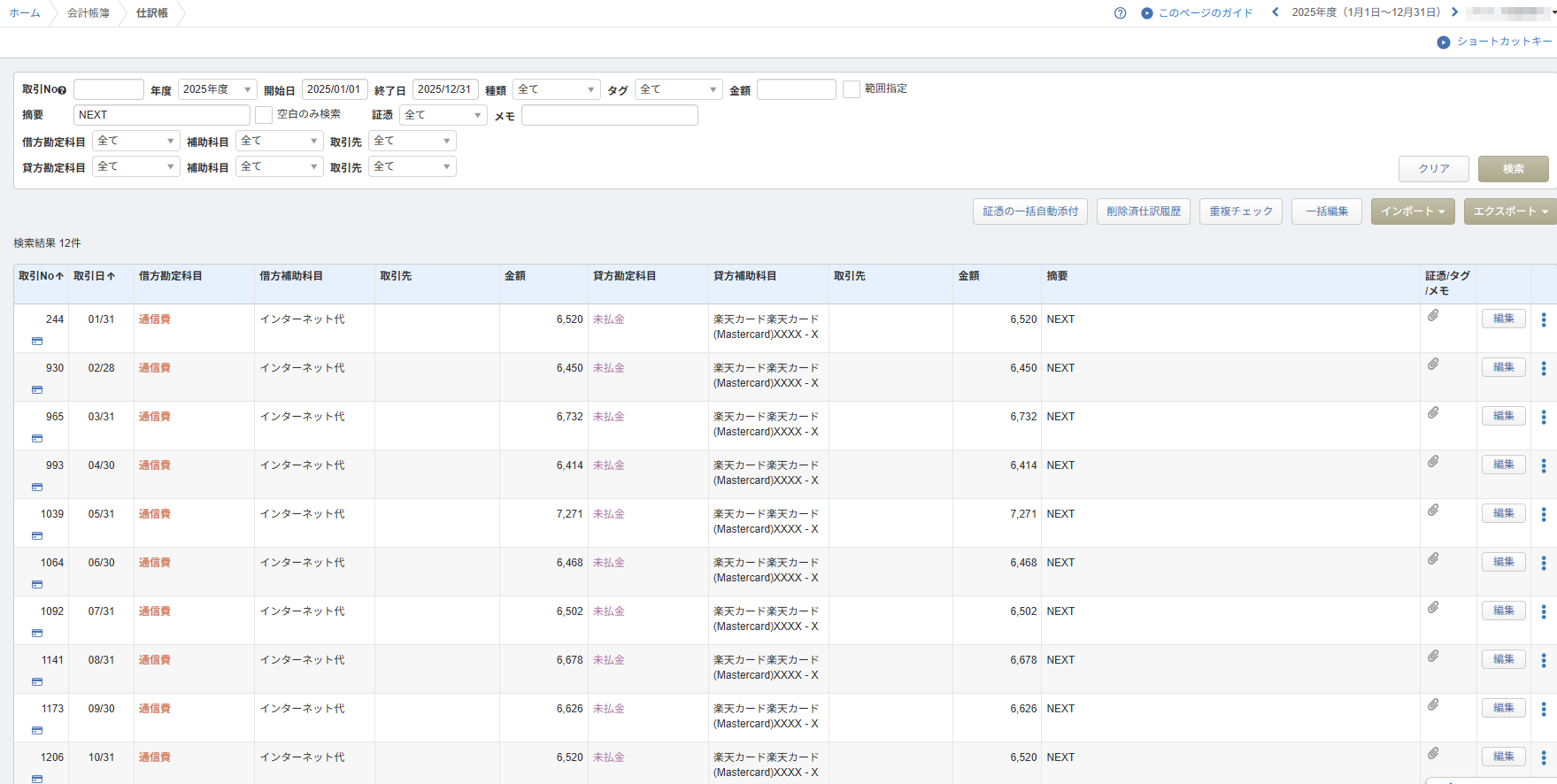
Task: Open more-options menu for transaction 930
Action: pyautogui.click(x=1544, y=368)
